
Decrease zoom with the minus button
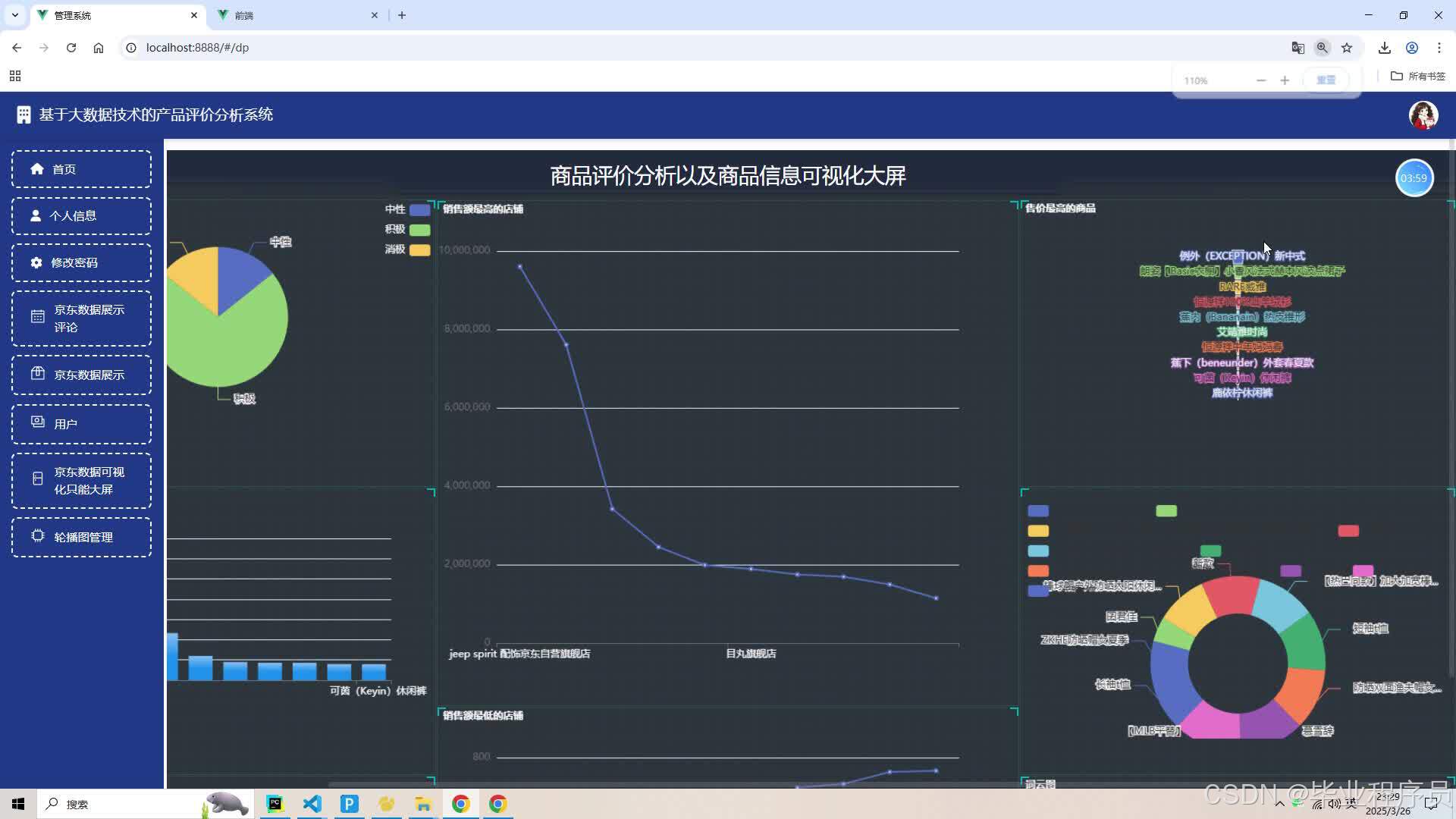(1261, 80)
